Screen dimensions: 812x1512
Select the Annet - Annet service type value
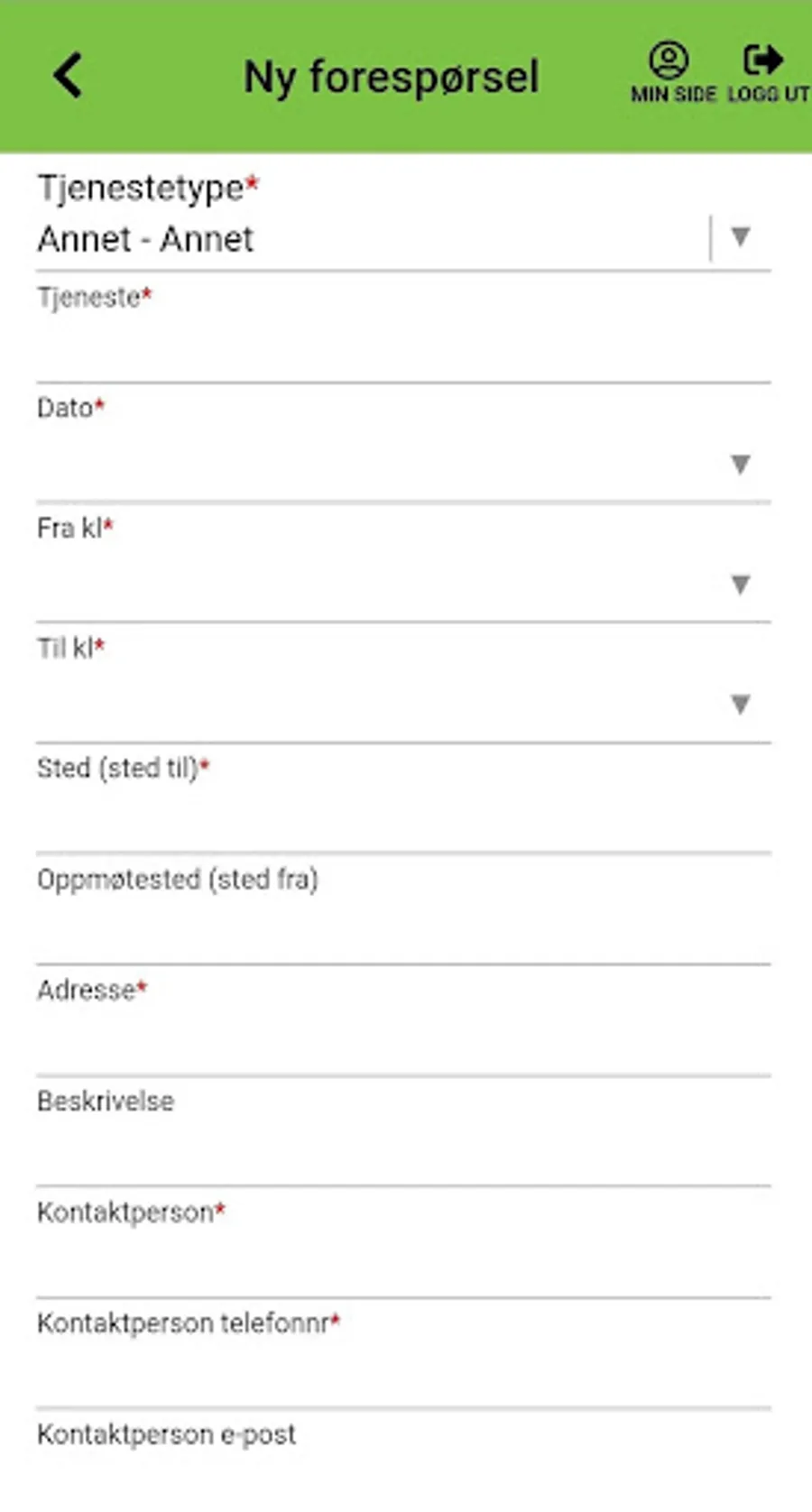click(x=145, y=239)
